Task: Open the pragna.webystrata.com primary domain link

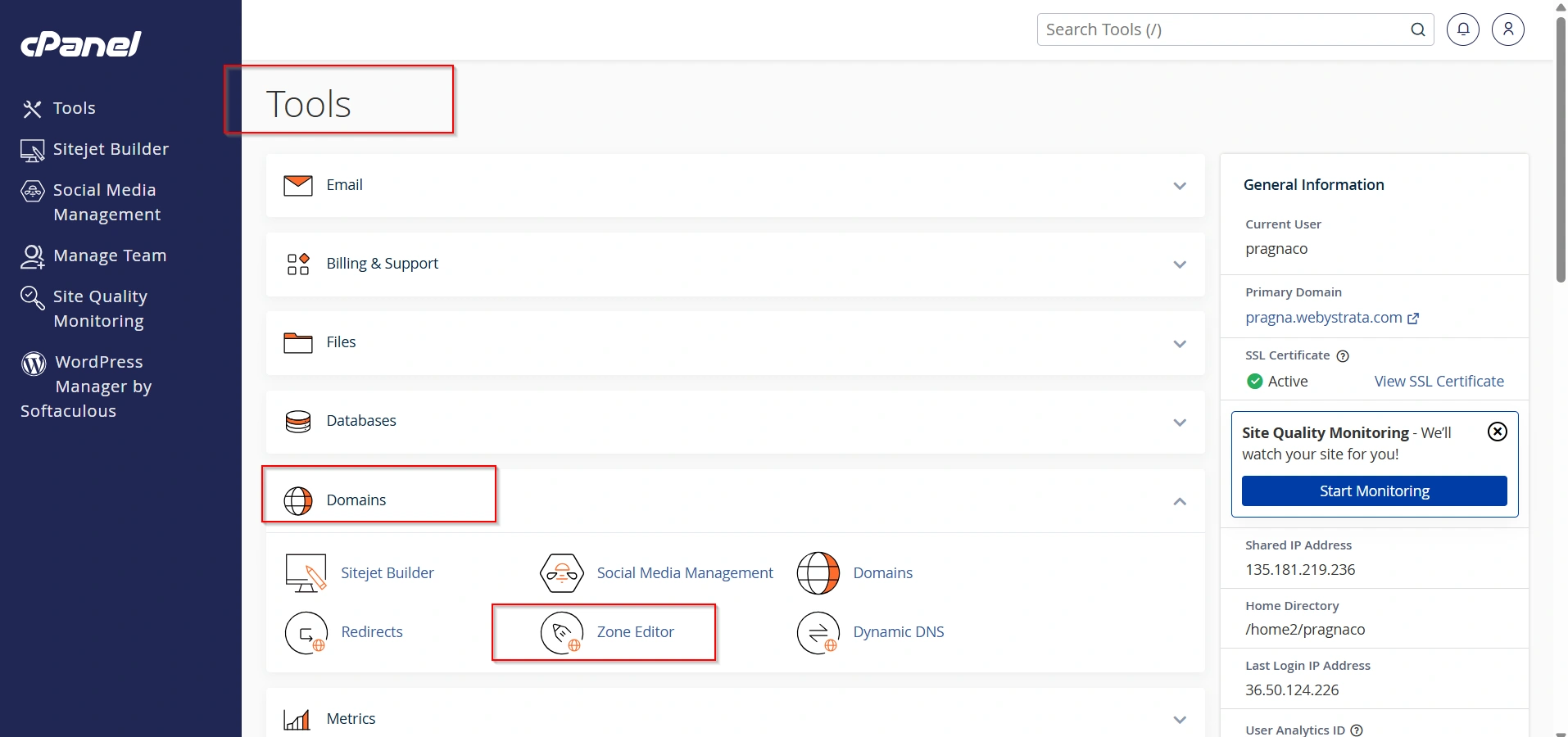Action: pos(1324,317)
